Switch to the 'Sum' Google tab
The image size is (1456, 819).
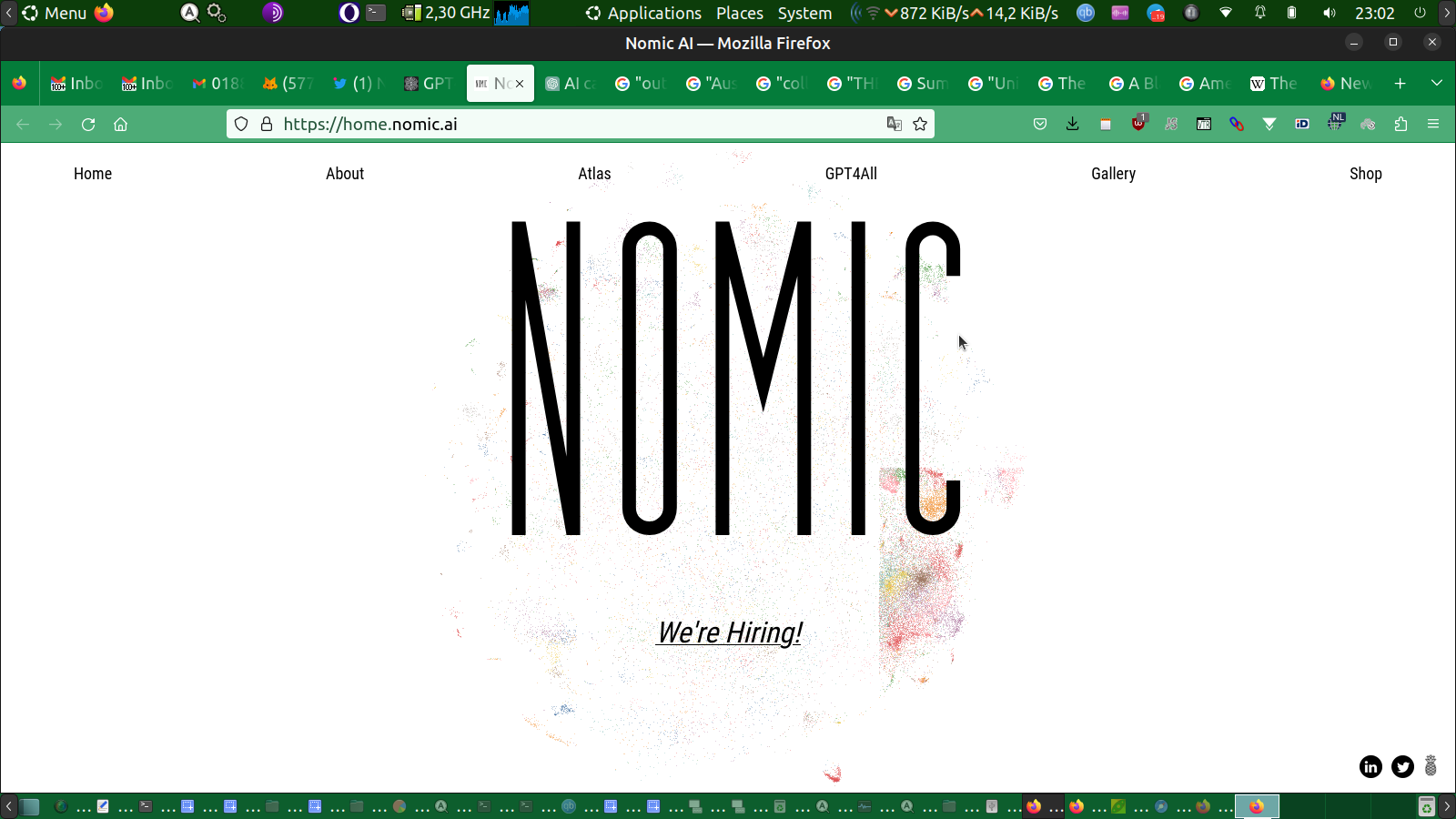(x=922, y=84)
